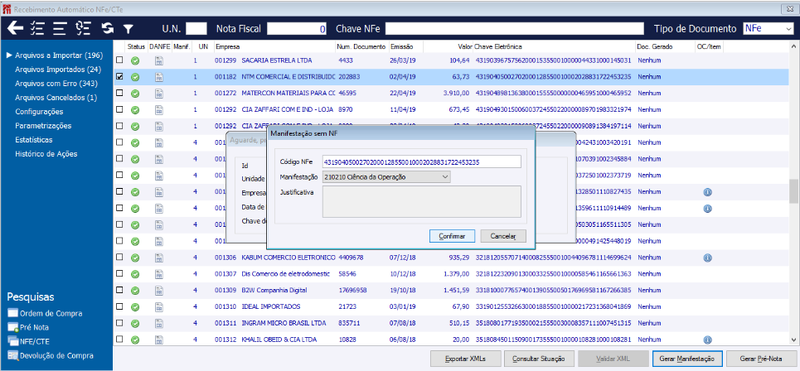Image resolution: width=800 pixels, height=371 pixels.
Task: Check the INGRAM MICRO BRASIL row checkbox
Action: 119,323
